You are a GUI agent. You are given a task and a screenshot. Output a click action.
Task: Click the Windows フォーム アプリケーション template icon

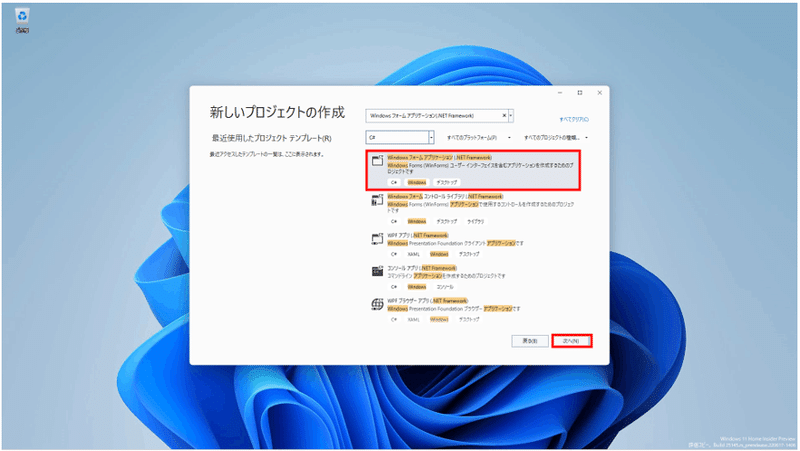377,161
